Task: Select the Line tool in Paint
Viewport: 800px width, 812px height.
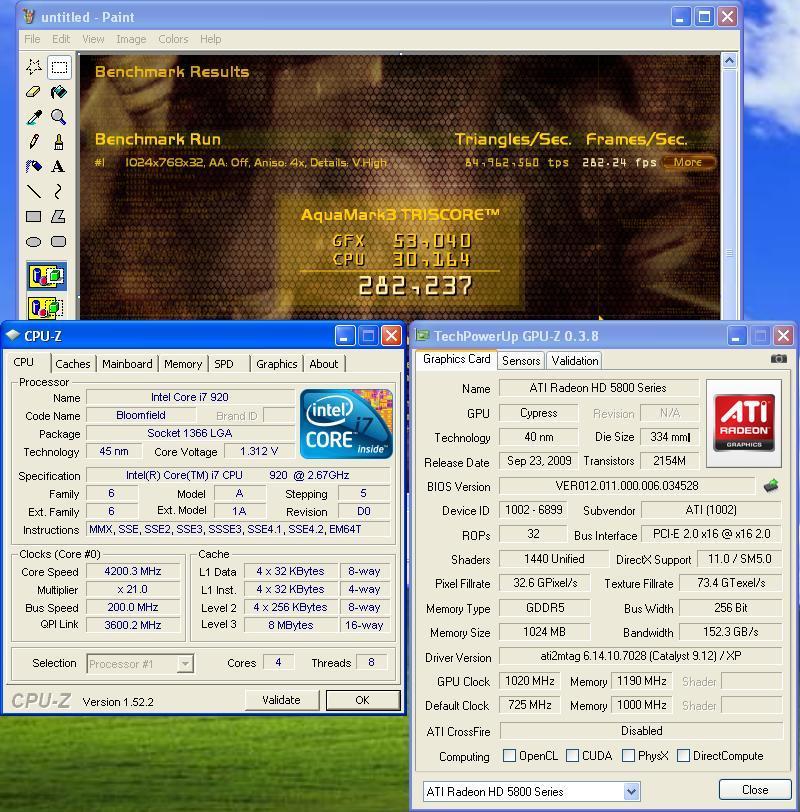Action: [34, 191]
